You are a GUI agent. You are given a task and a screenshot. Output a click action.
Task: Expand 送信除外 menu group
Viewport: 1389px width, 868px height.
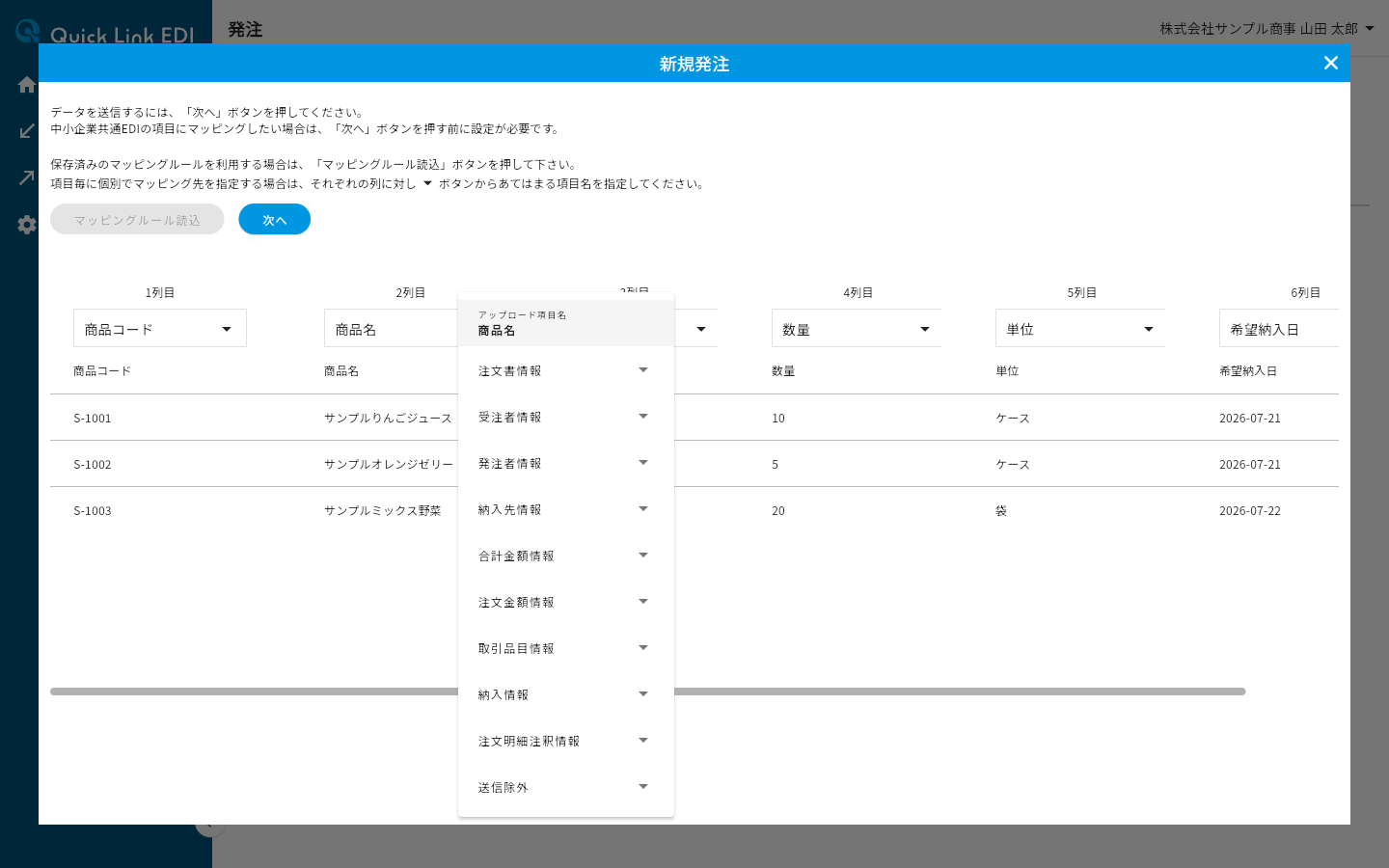point(566,787)
